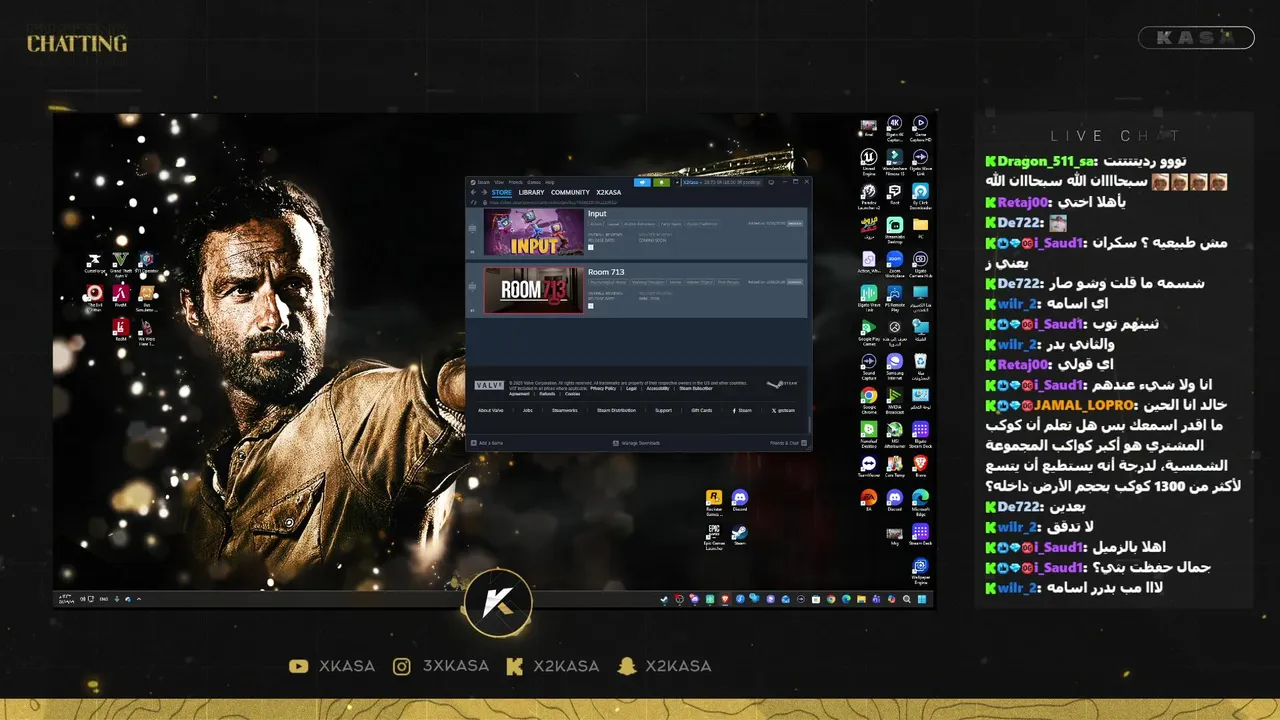Open Discord icon beside Rockstar Games Launcher
The image size is (1280, 720).
(740, 497)
